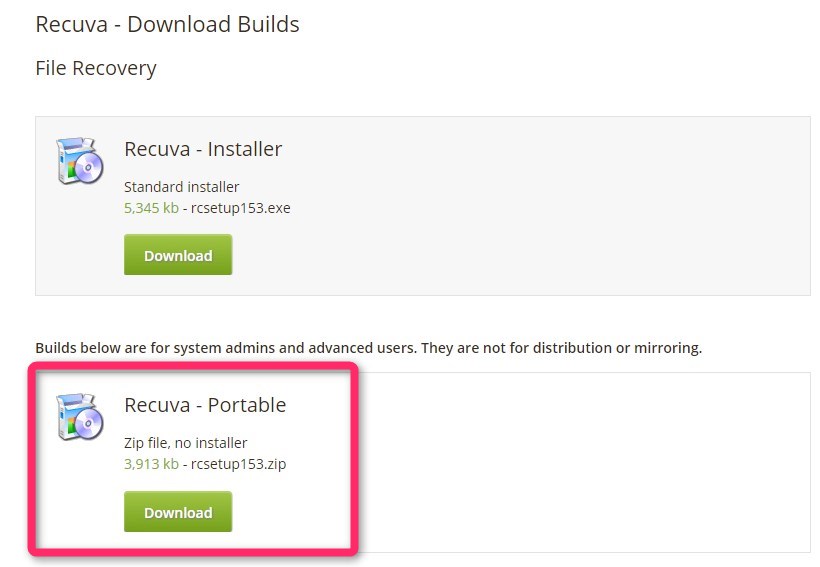820x567 pixels.
Task: Click the "Builds below are for system admins" notice
Action: pos(369,348)
